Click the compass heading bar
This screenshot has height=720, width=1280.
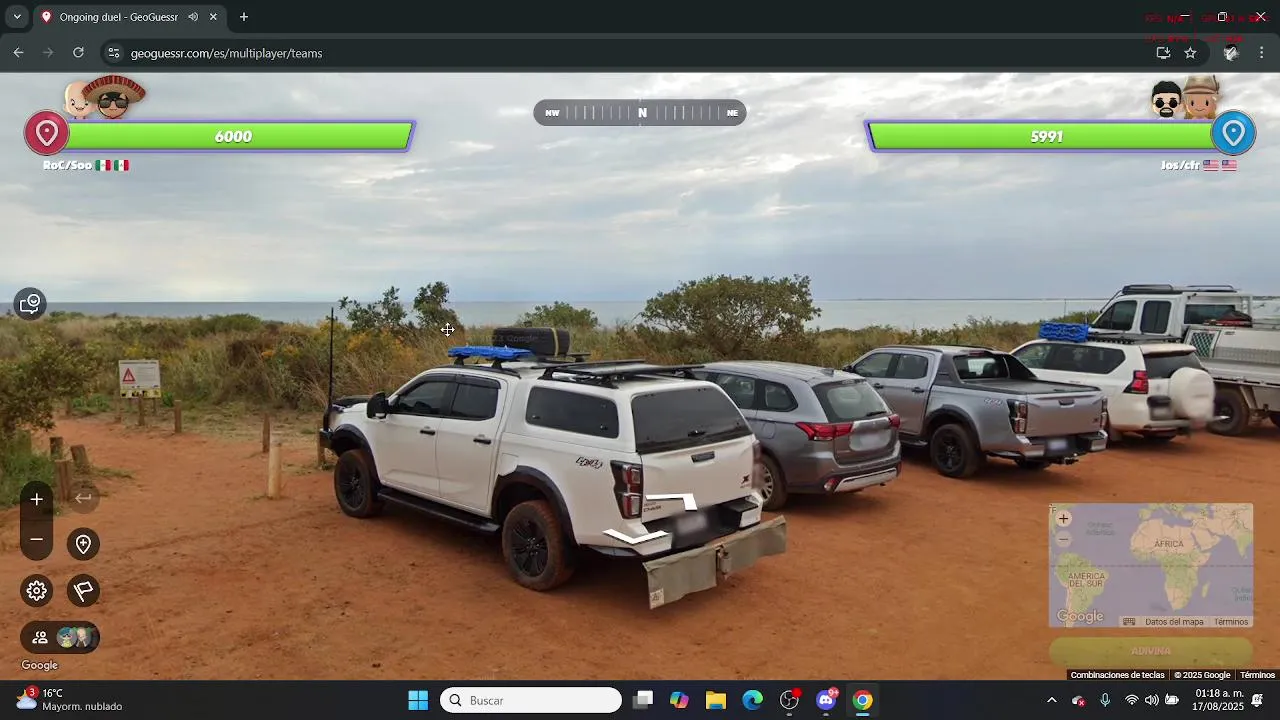coord(640,113)
